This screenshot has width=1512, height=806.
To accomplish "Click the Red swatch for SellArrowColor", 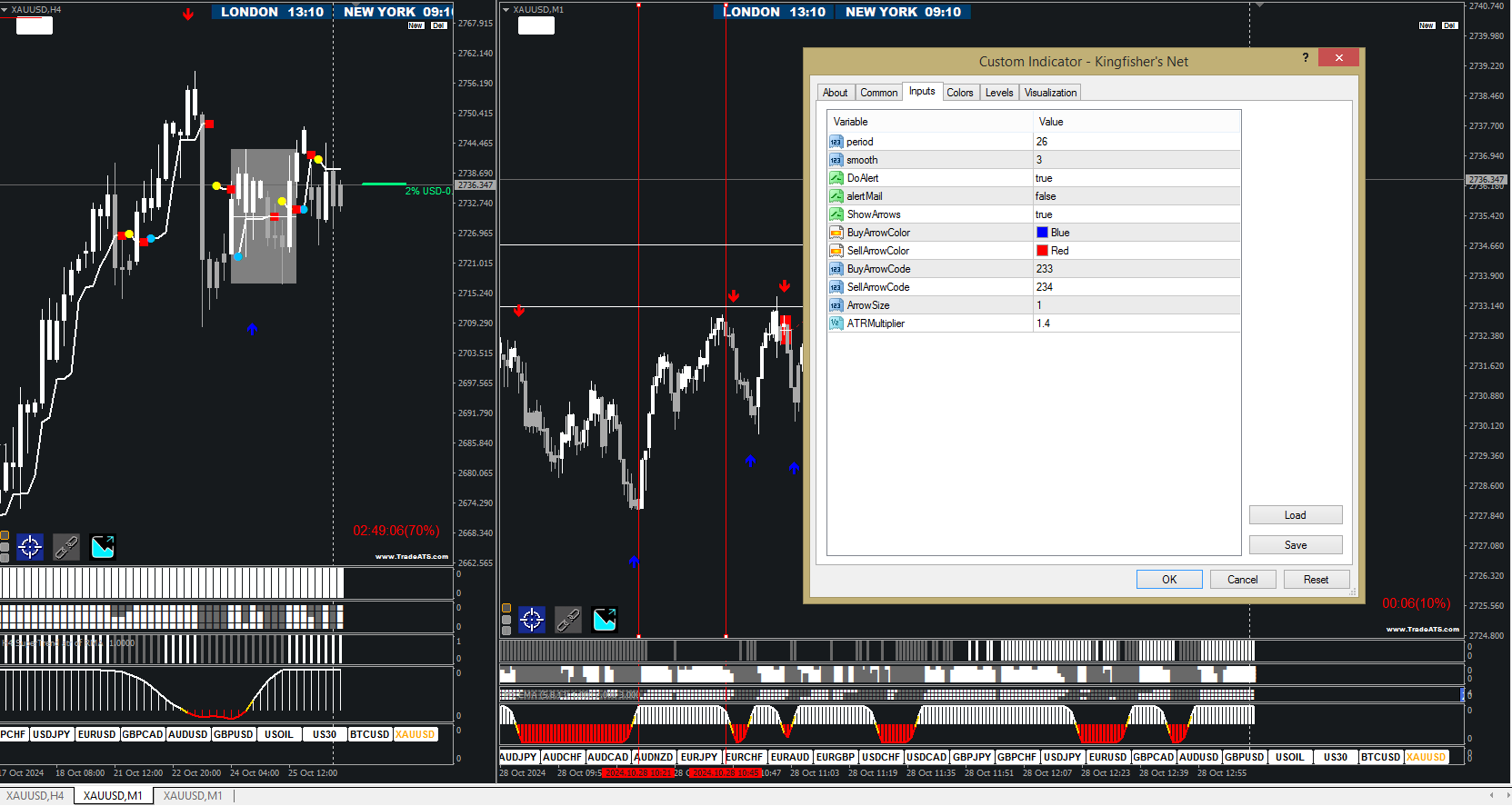I will click(1043, 251).
